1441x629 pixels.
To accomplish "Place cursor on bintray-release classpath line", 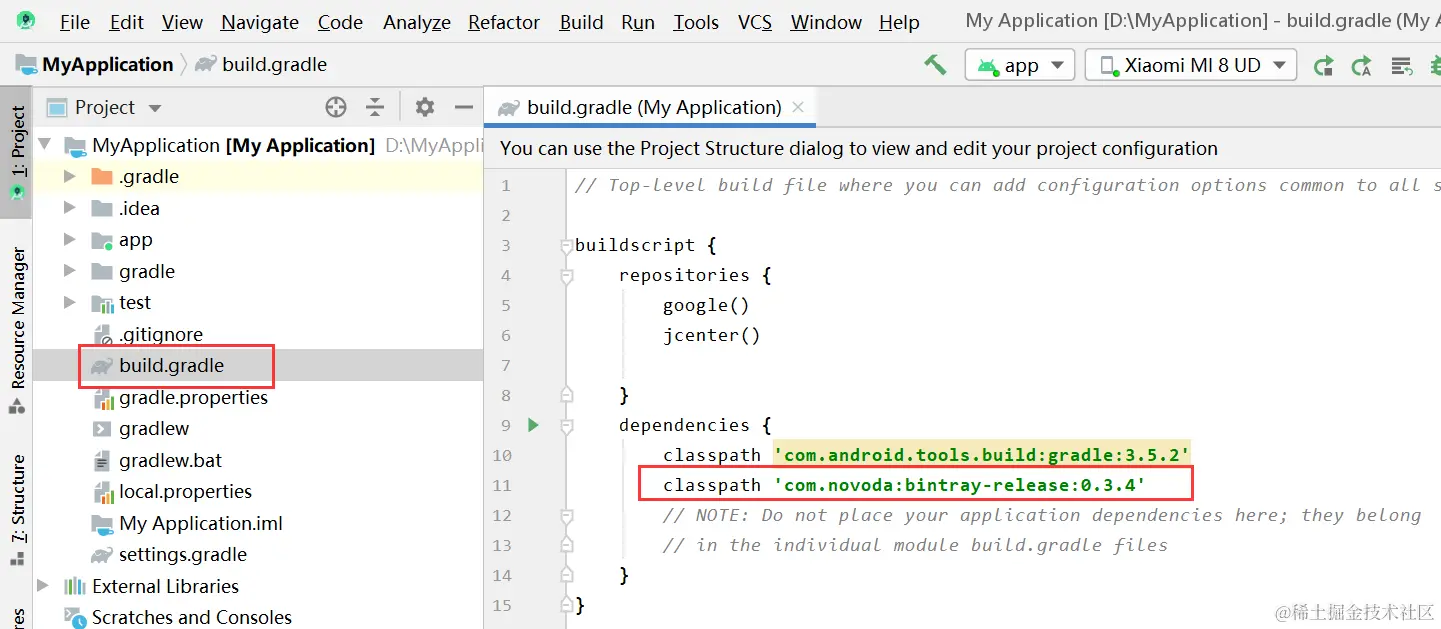I will coord(904,485).
